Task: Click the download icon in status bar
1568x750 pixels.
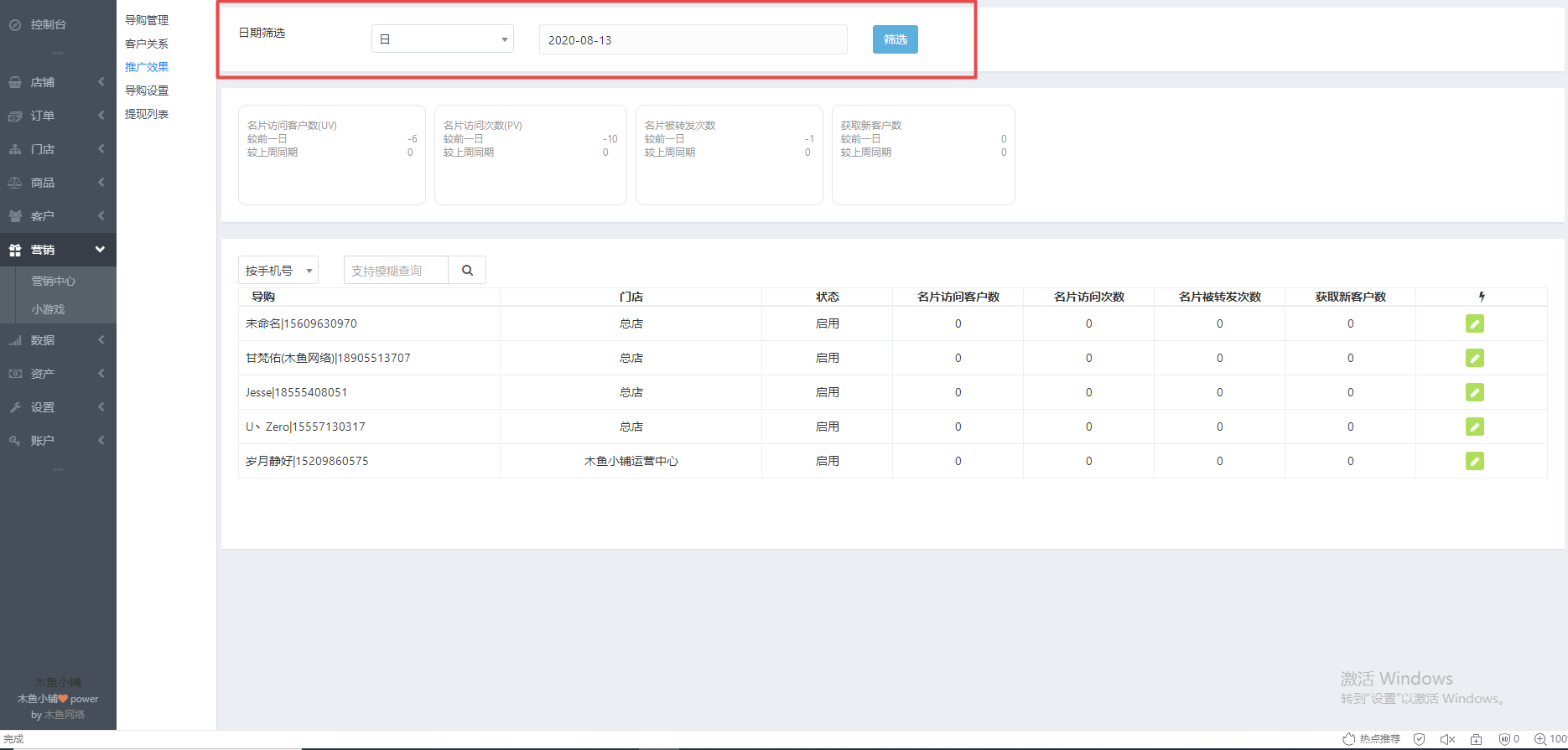Action: (x=1477, y=739)
